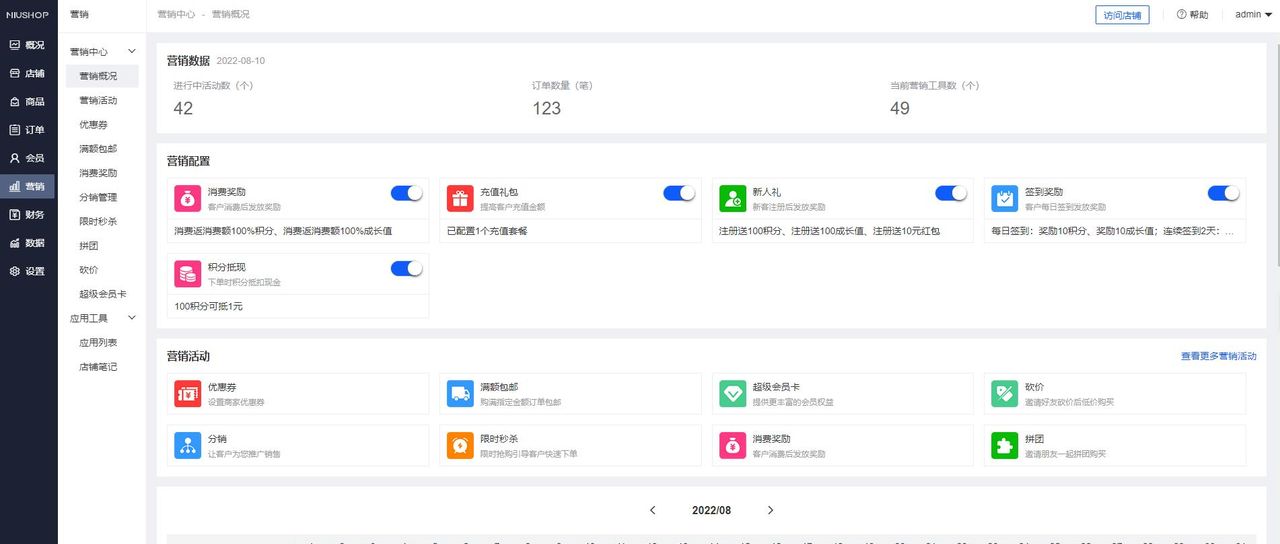Click the 帮助 help link text

1199,15
